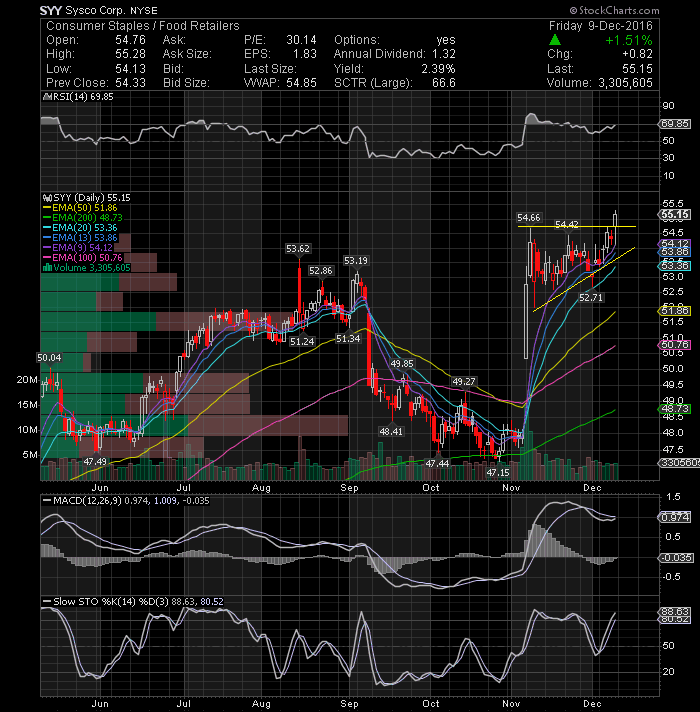Click the 52.86 price peak label
700x712 pixels.
(320, 271)
